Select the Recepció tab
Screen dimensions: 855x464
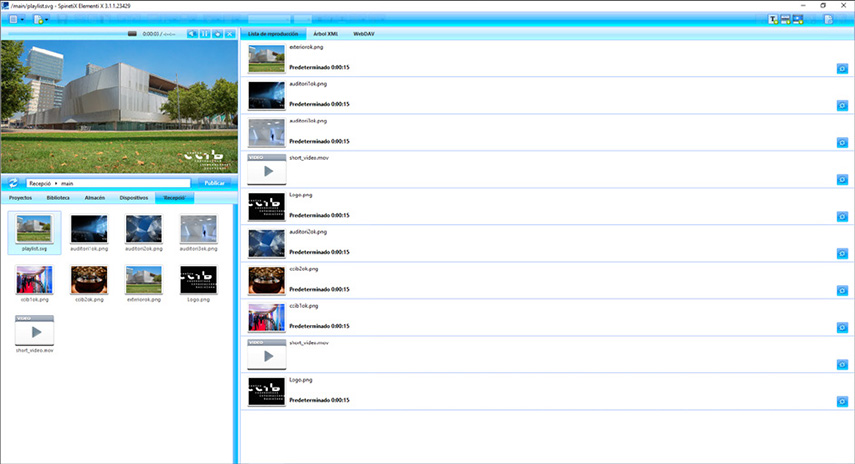[174, 198]
